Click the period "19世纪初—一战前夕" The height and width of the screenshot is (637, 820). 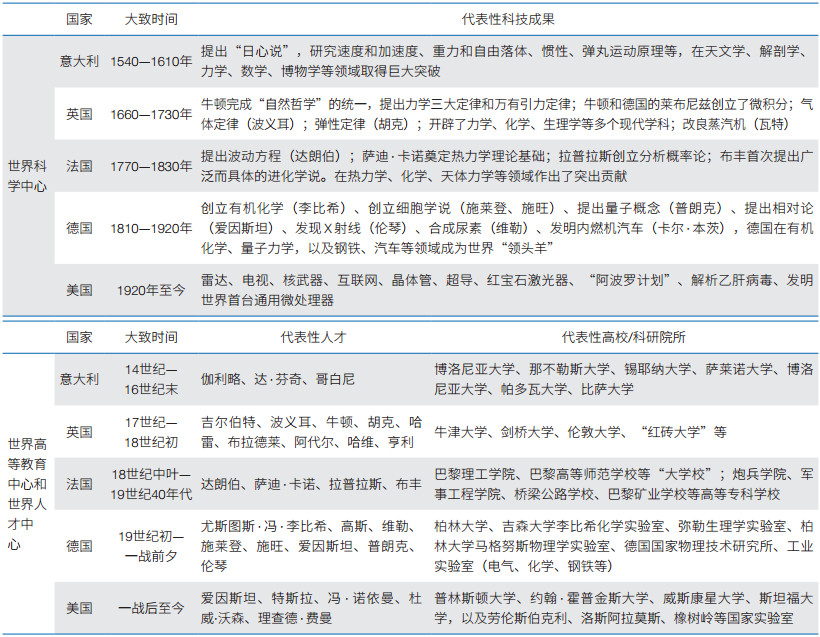[151, 546]
